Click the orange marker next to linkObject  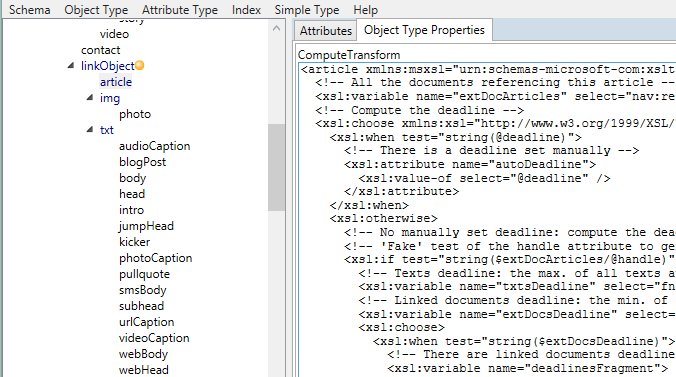140,66
